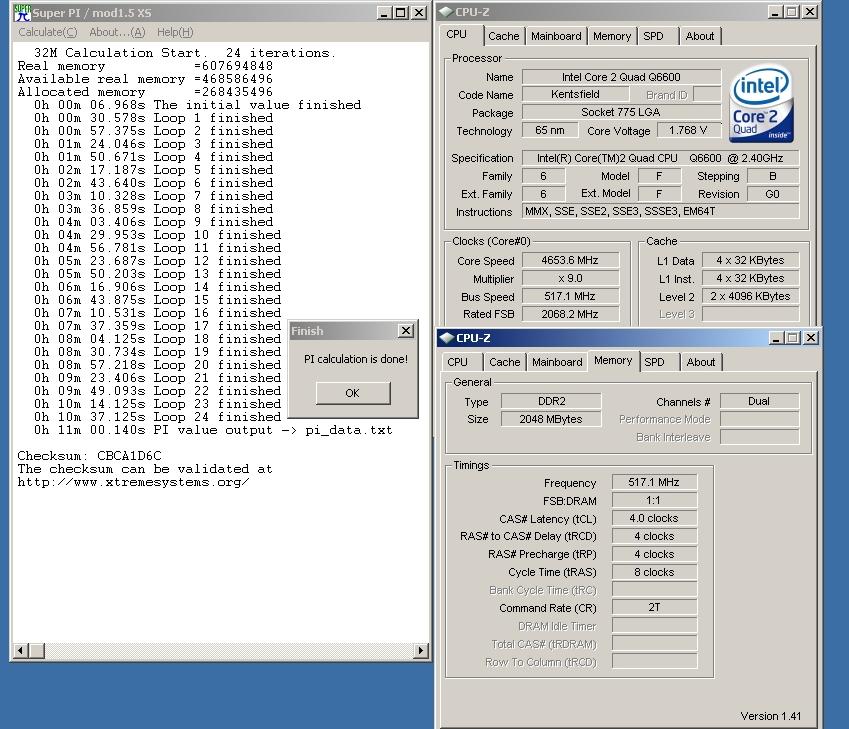Close the Finish dialog with its X button
The width and height of the screenshot is (849, 729).
point(406,330)
